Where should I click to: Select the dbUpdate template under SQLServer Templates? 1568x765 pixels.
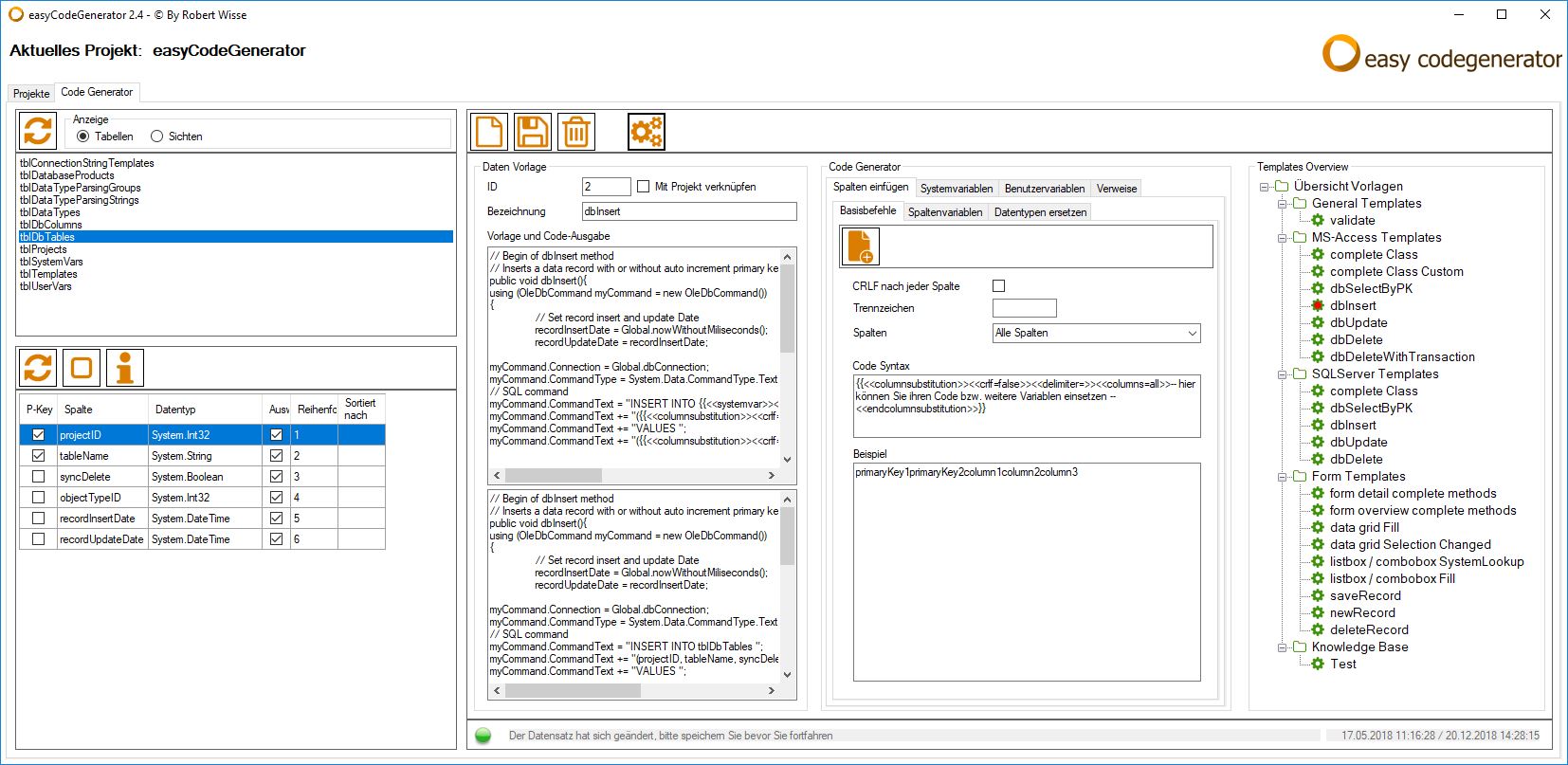click(x=1358, y=442)
